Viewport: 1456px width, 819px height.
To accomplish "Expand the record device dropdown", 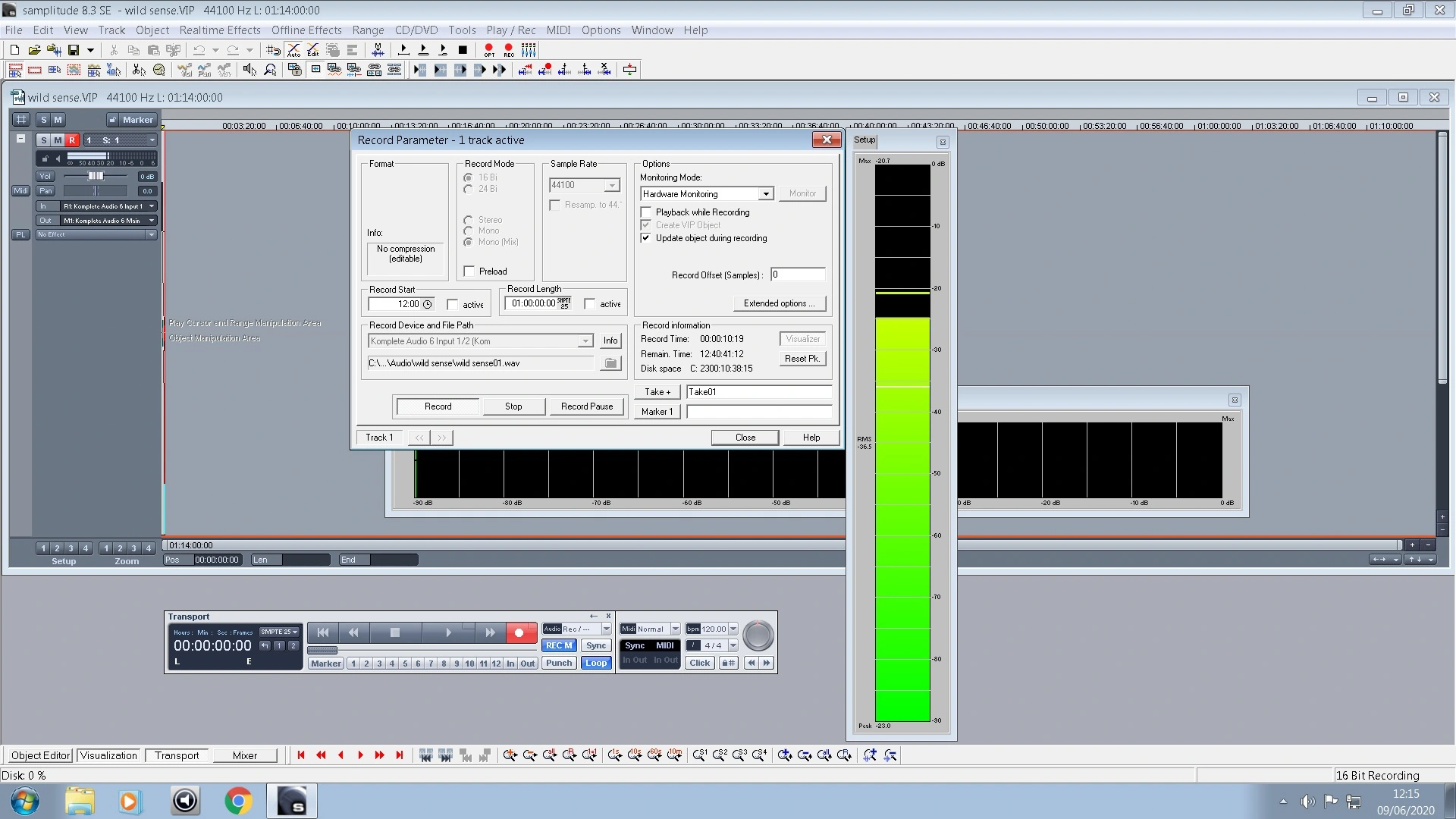I will 585,341.
